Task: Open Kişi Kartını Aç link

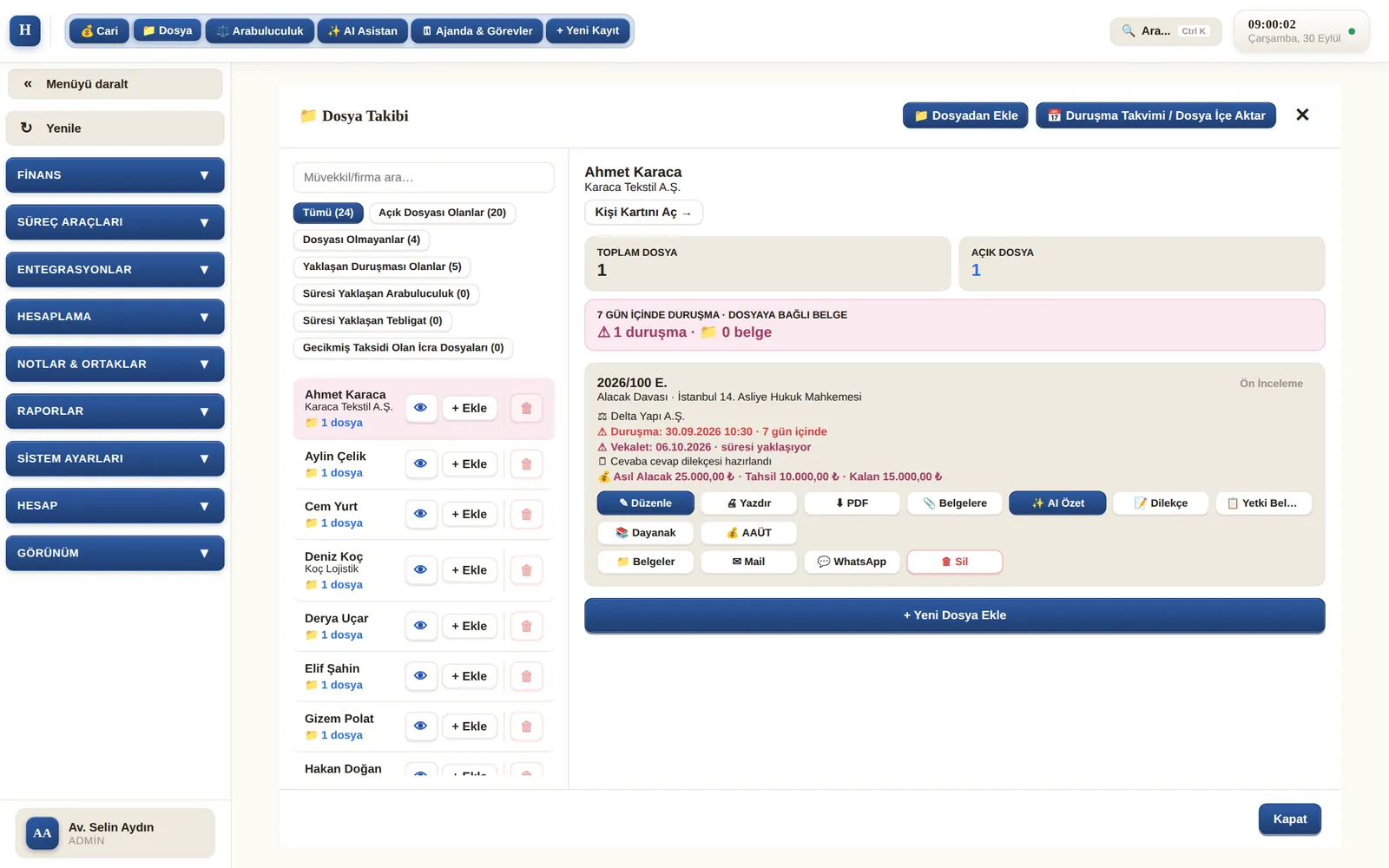Action: point(643,213)
